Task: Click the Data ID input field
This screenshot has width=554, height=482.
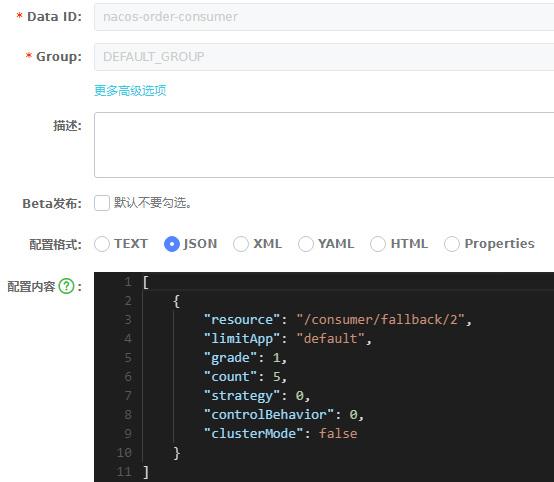Action: [x=324, y=17]
